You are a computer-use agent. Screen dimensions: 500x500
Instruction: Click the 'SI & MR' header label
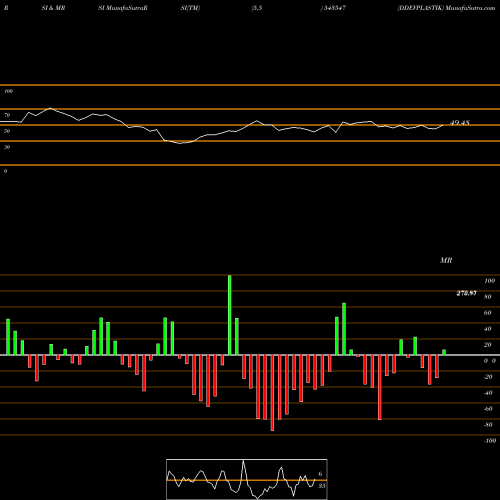click(53, 8)
